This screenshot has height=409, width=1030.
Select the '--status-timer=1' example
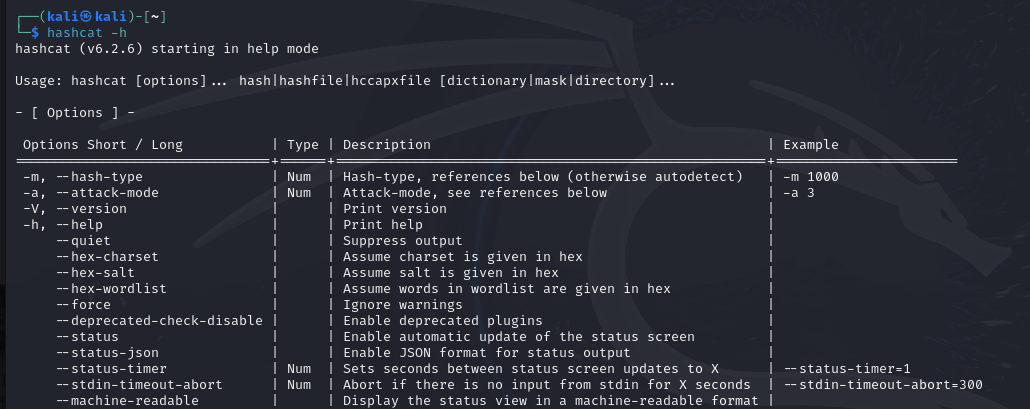click(847, 369)
